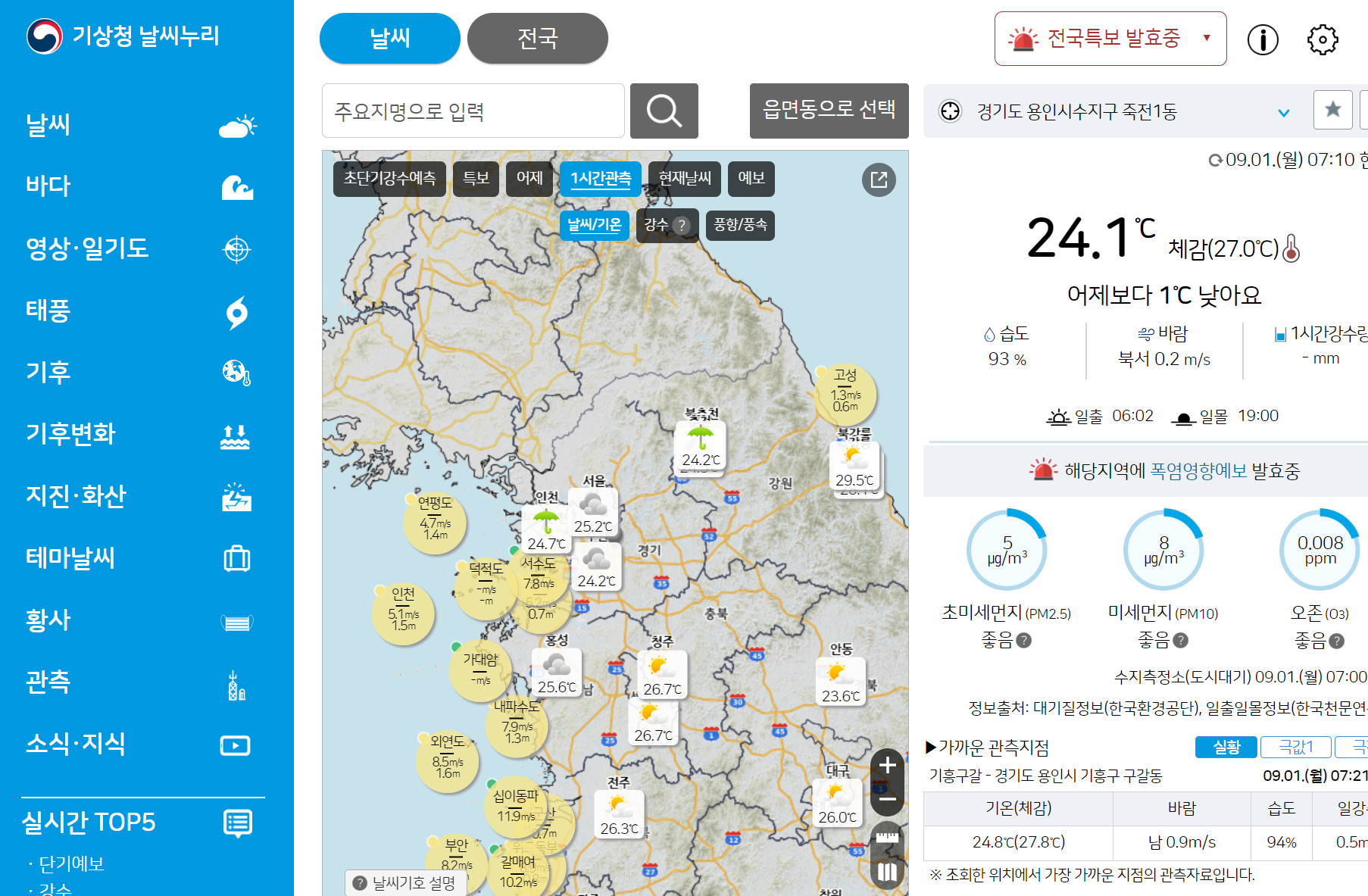Click the 전주 26.3℃ weather marker
The image size is (1368, 896).
click(619, 814)
